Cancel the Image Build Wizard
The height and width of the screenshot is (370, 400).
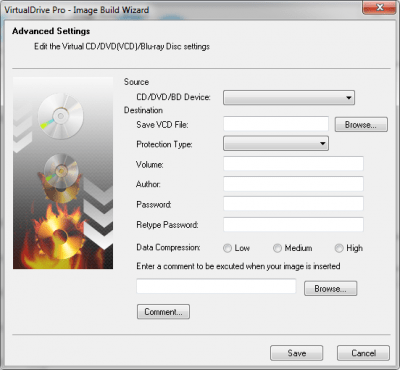click(x=363, y=353)
